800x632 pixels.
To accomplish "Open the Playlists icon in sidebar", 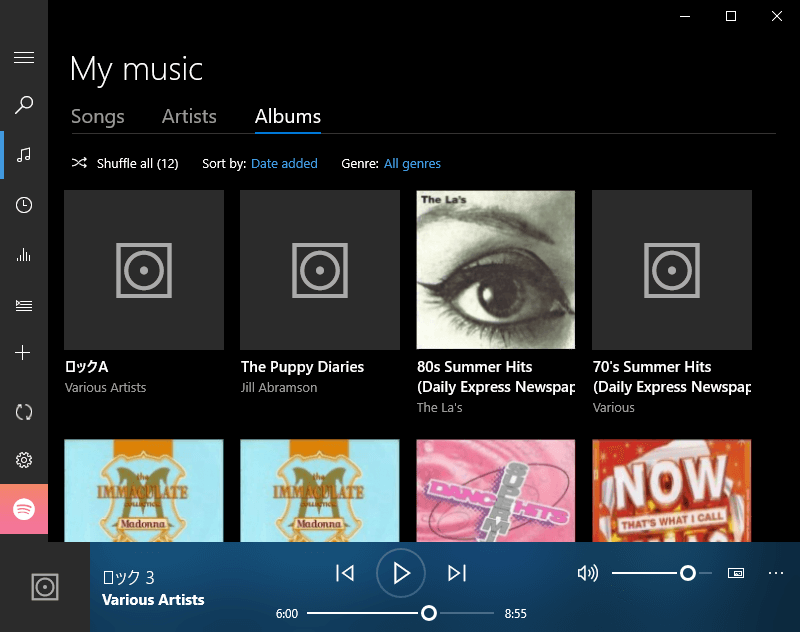I will (23, 306).
